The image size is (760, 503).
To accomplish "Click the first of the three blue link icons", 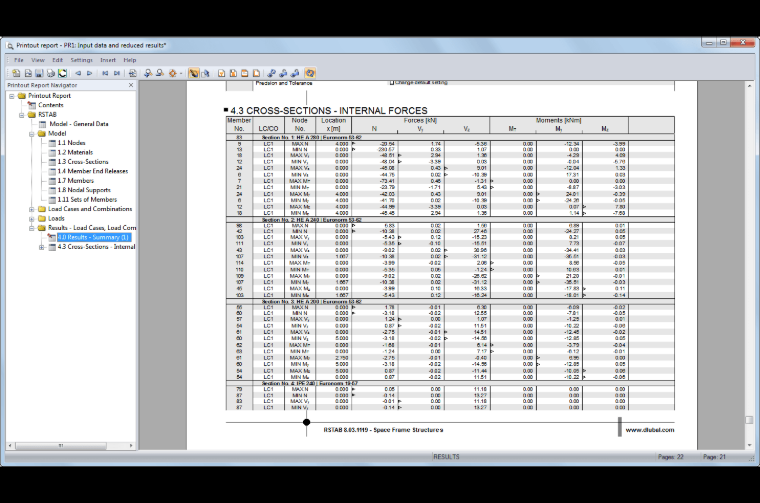I will 272,73.
